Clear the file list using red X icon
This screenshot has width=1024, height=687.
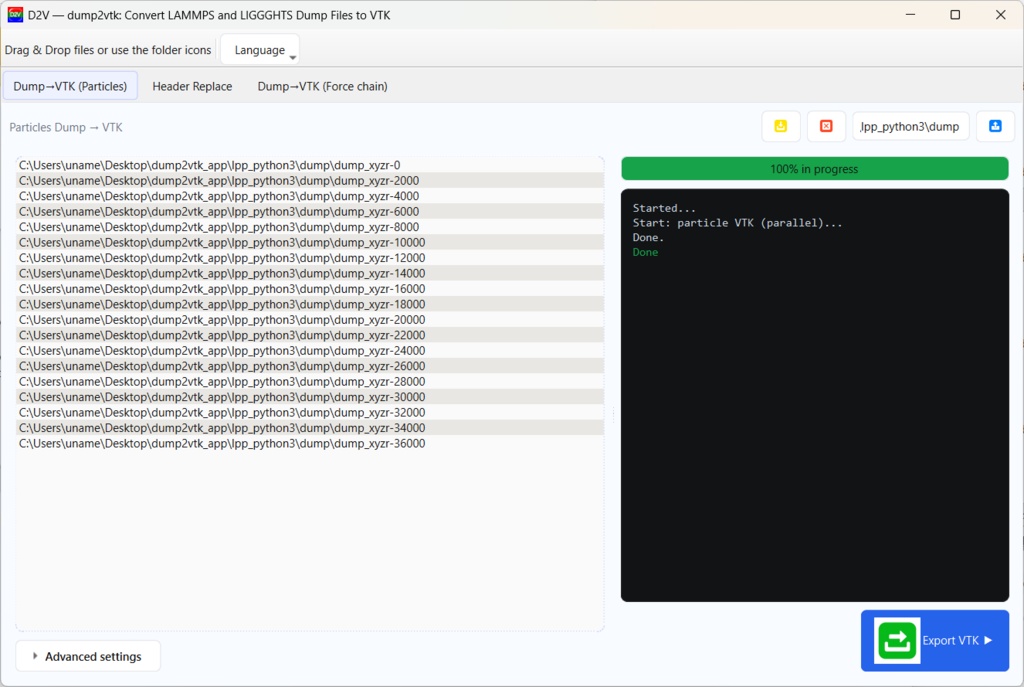pyautogui.click(x=826, y=126)
